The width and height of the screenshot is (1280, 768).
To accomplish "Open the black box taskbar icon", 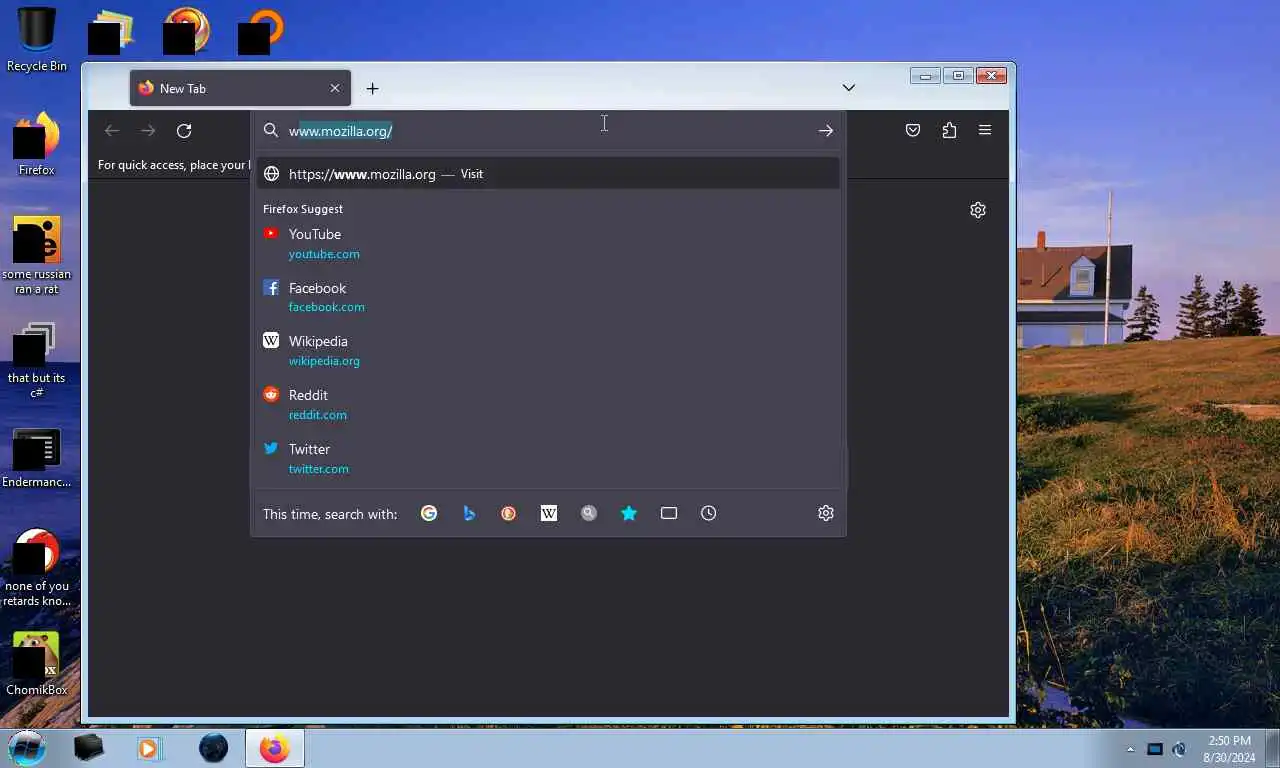I will [x=88, y=748].
